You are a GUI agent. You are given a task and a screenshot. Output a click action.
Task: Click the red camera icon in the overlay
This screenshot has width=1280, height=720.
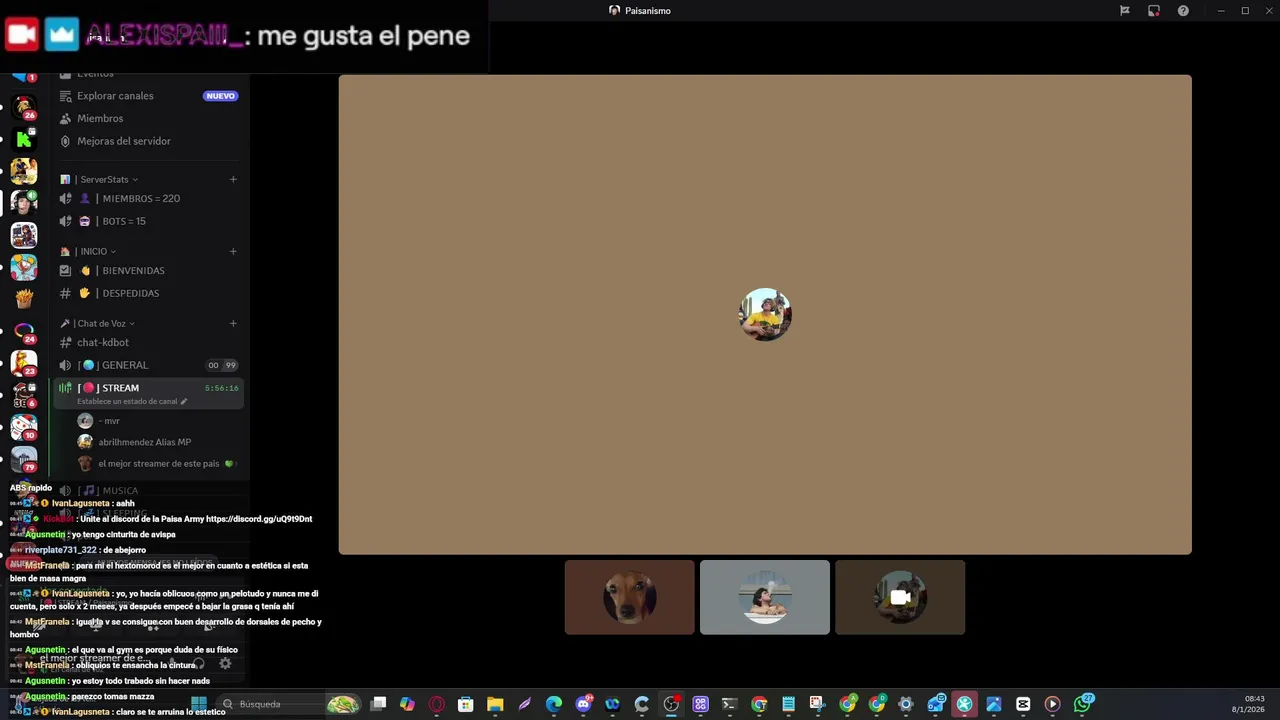click(22, 35)
